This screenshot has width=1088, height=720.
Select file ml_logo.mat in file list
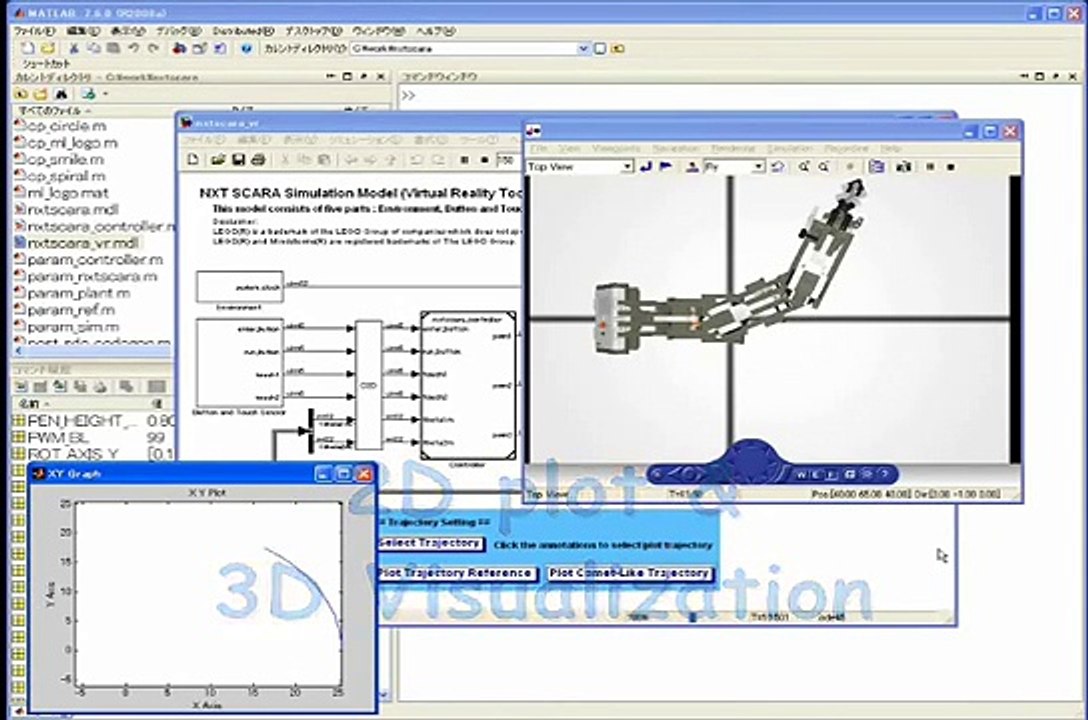[62, 193]
